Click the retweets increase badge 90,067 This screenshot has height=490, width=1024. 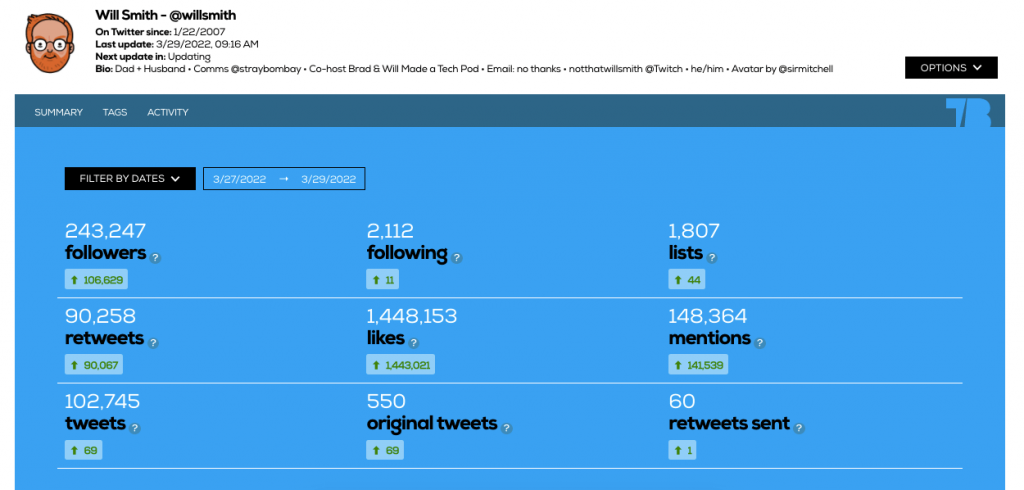pos(94,365)
